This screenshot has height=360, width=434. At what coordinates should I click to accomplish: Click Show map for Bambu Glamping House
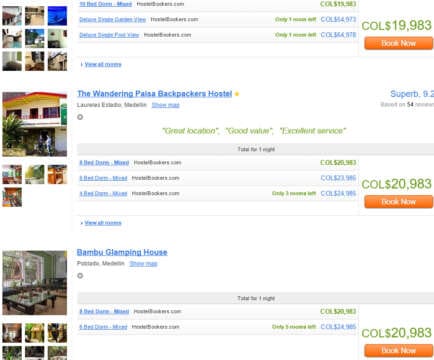[143, 264]
